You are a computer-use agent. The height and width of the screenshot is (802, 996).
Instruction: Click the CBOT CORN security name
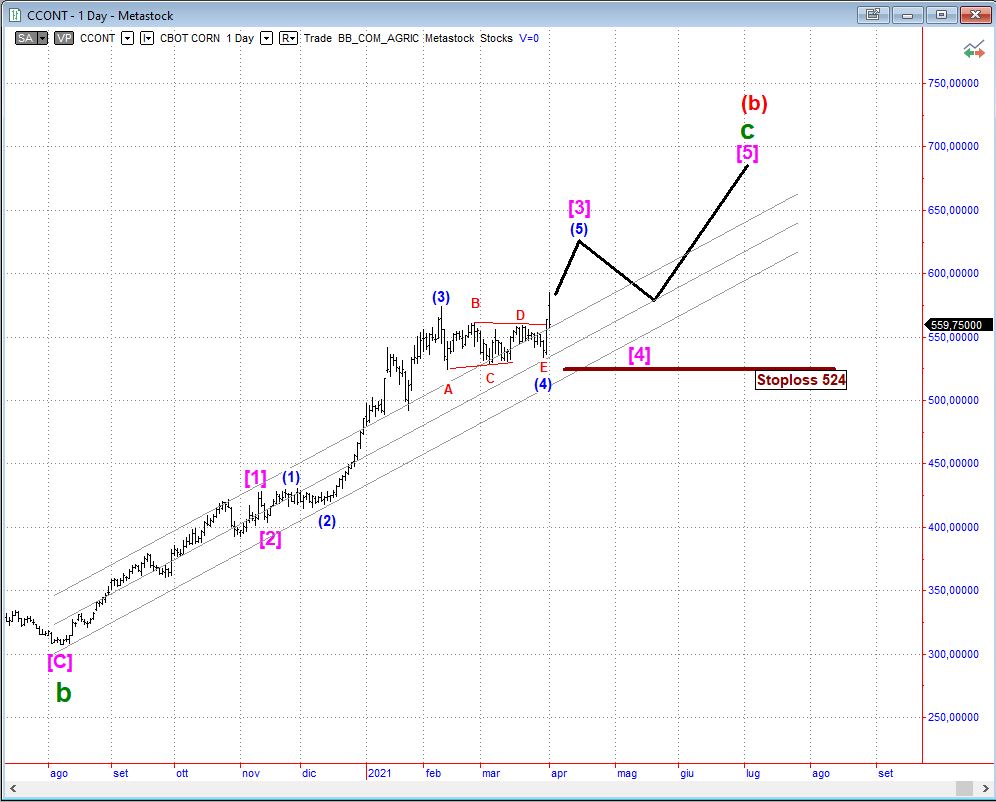190,38
